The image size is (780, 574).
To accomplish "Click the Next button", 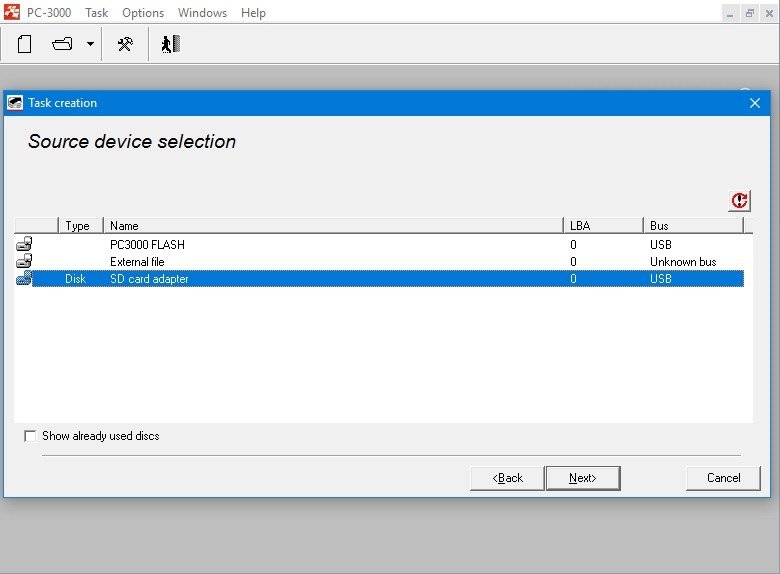I will click(583, 478).
